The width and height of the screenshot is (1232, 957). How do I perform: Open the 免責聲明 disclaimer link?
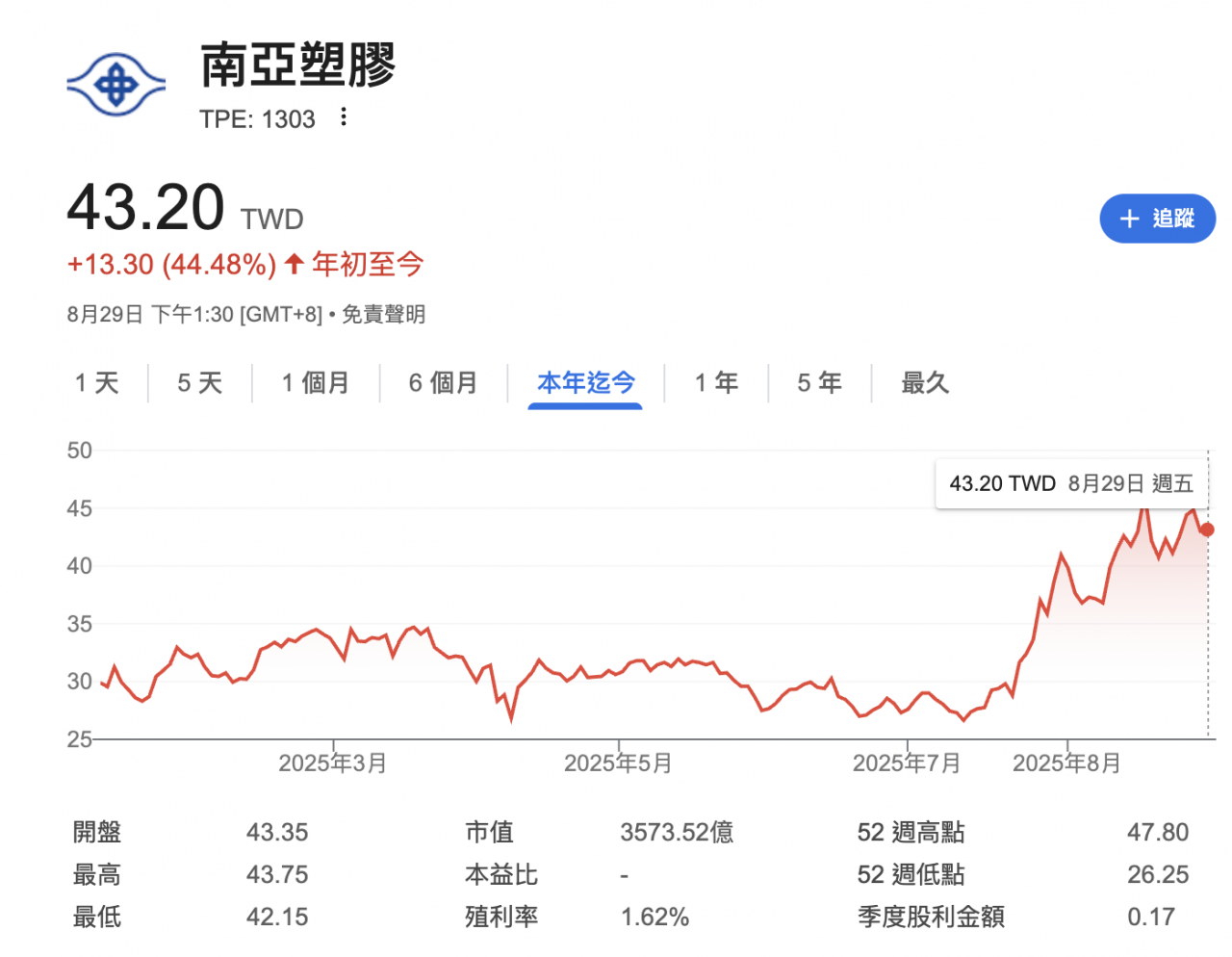point(383,315)
